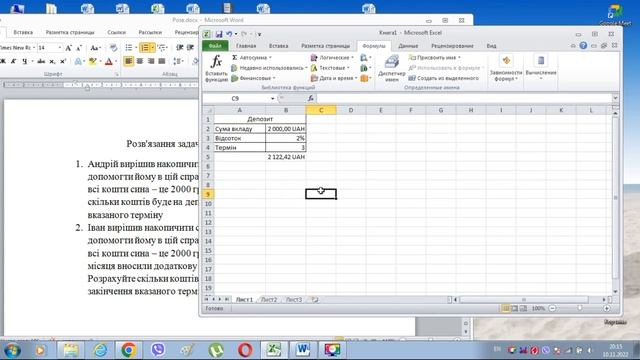This screenshot has width=640, height=360.
Task: Open Excel help question mark icon
Action: (583, 46)
